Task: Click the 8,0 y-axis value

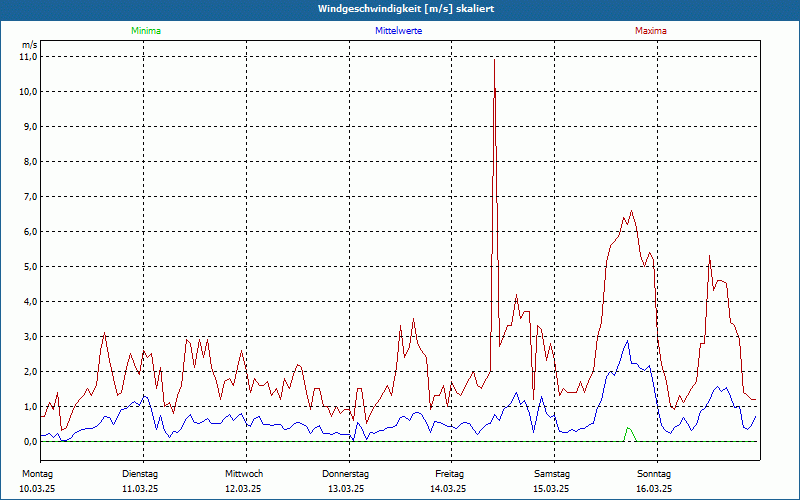Action: pos(31,162)
